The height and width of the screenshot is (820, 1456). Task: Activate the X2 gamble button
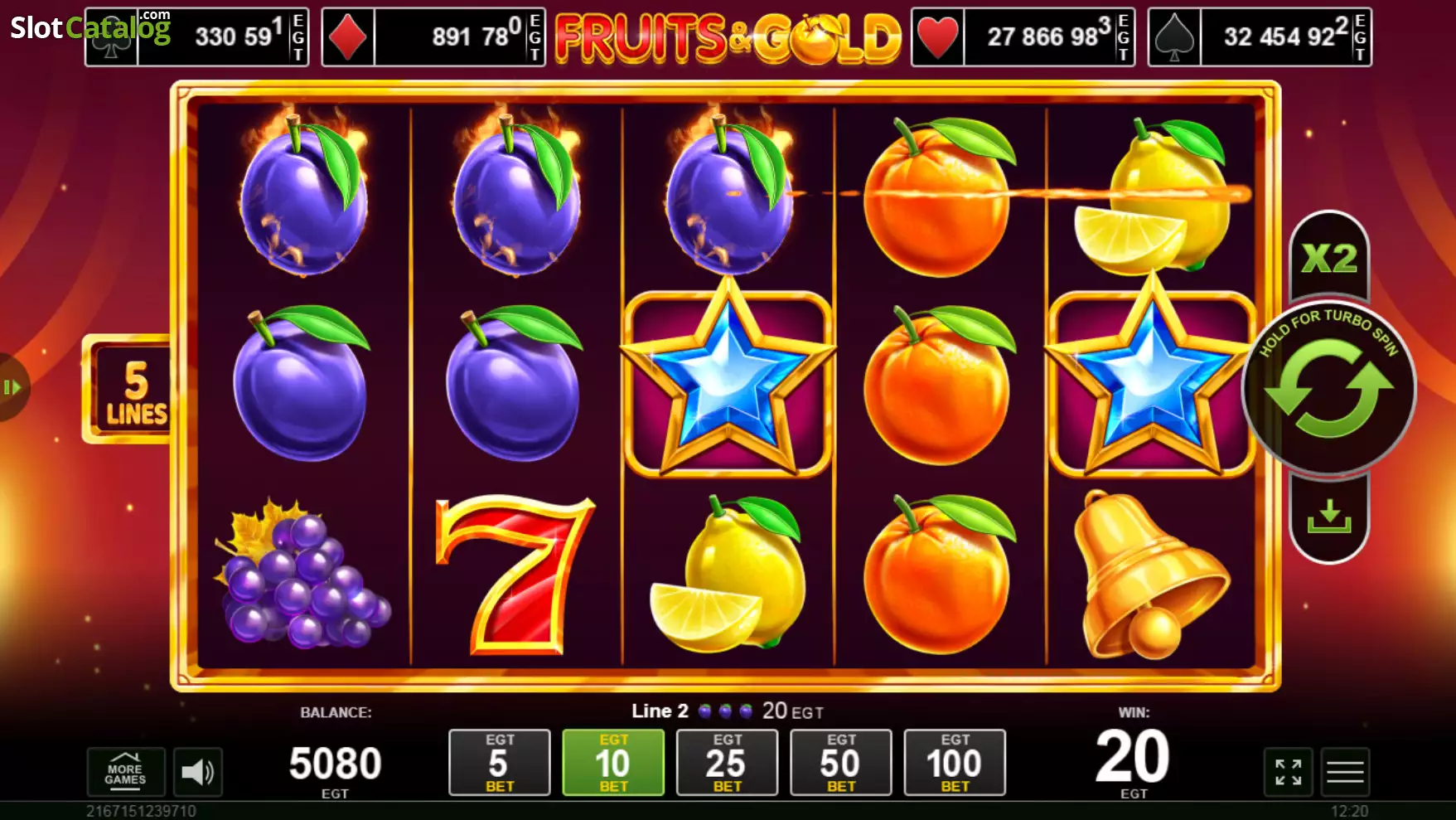(x=1329, y=258)
